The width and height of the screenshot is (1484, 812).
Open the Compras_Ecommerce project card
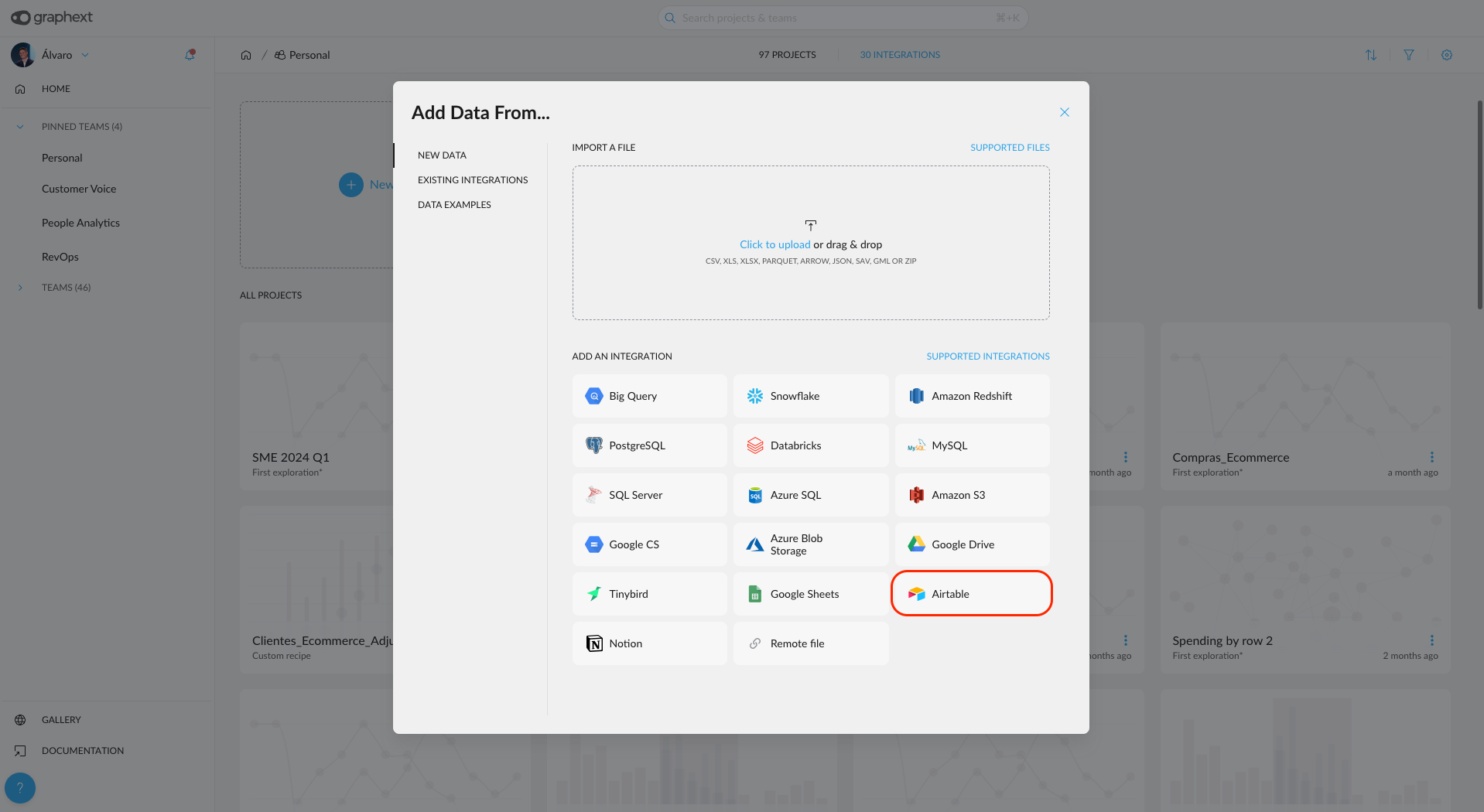[x=1305, y=406]
